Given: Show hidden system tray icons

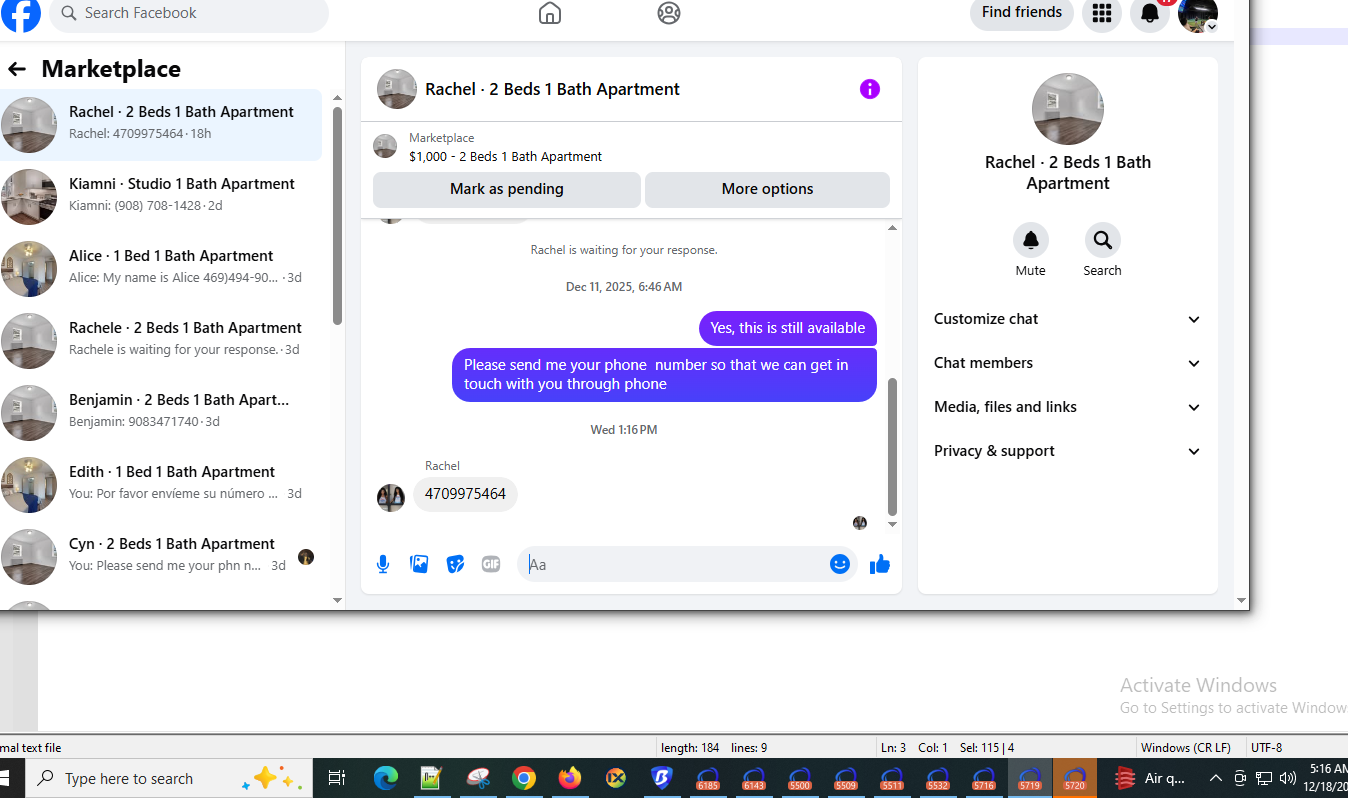Looking at the screenshot, I should [1216, 778].
